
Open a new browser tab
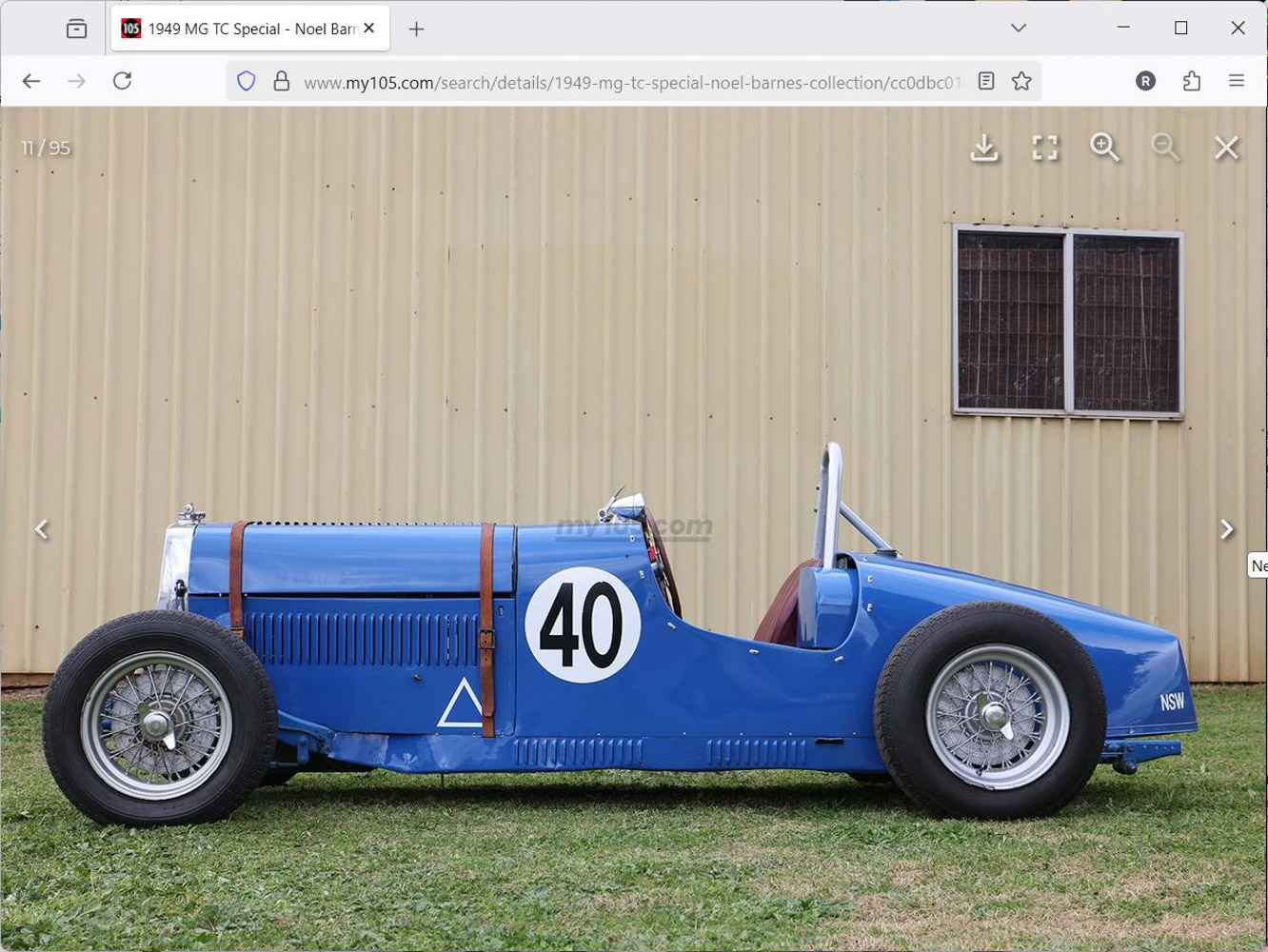(416, 29)
